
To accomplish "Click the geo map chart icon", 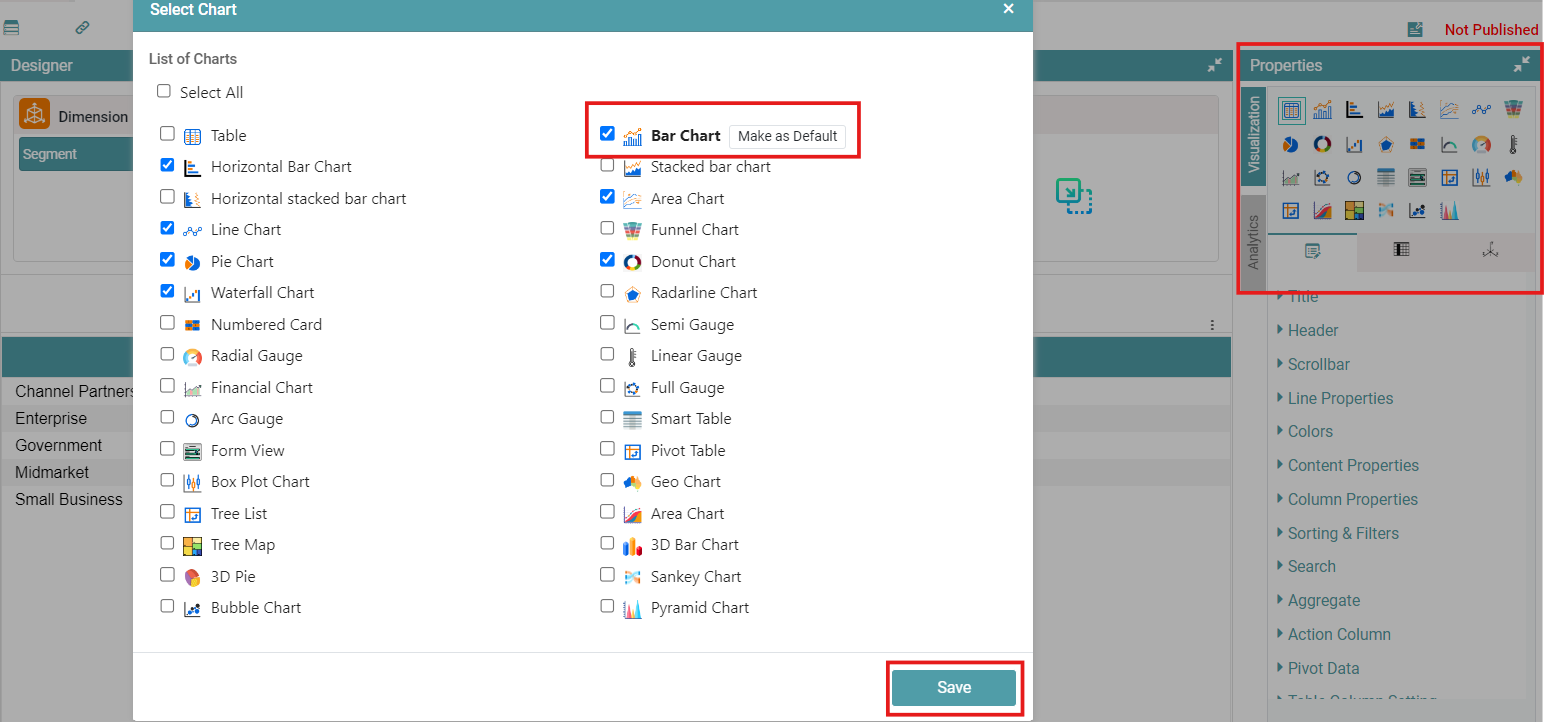I will coord(1514,178).
